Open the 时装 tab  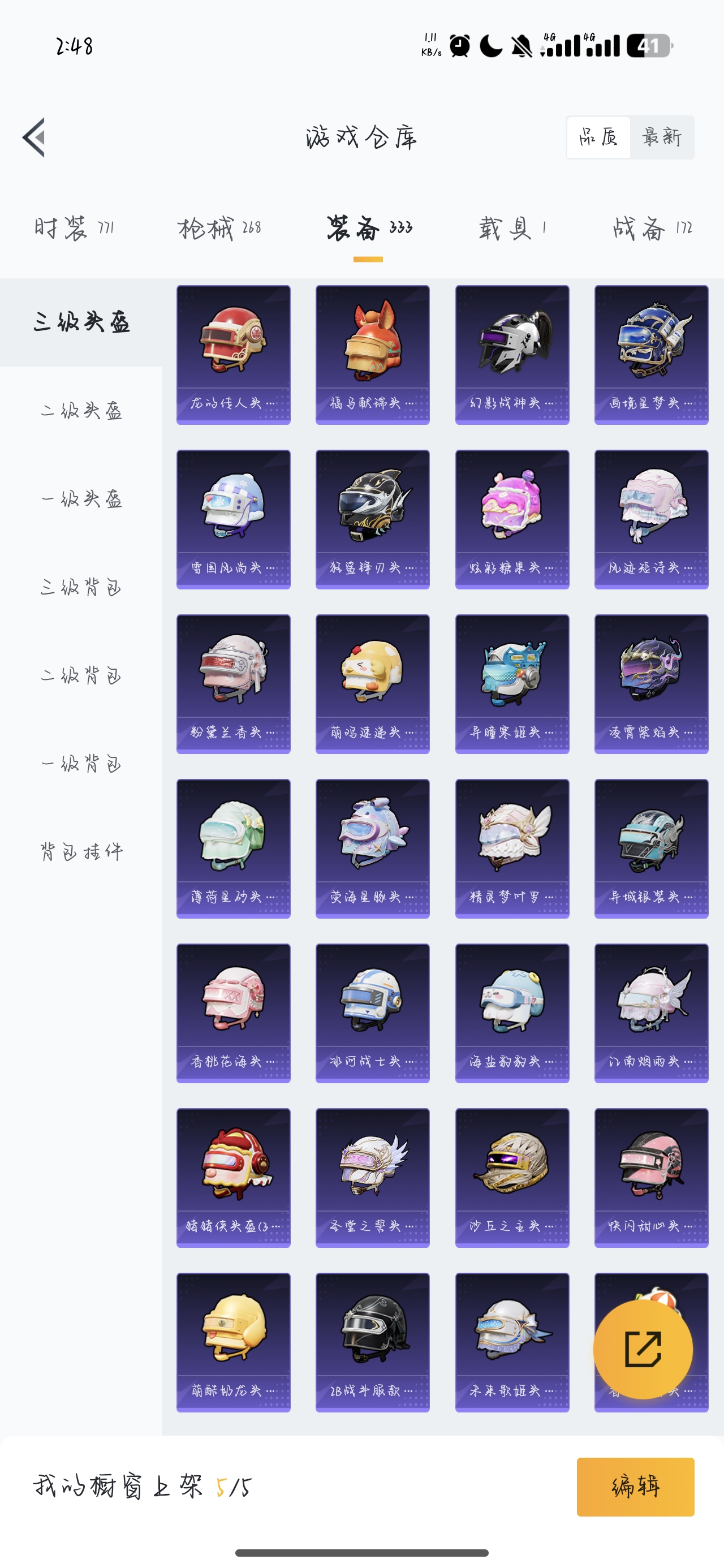point(74,229)
